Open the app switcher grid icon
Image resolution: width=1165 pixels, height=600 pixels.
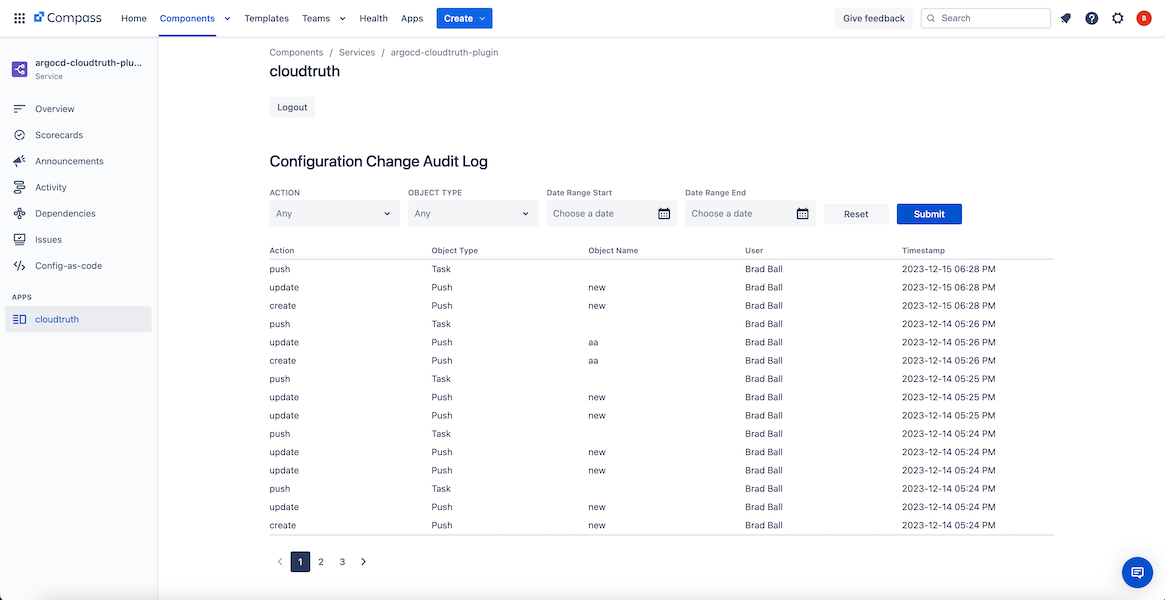[19, 19]
